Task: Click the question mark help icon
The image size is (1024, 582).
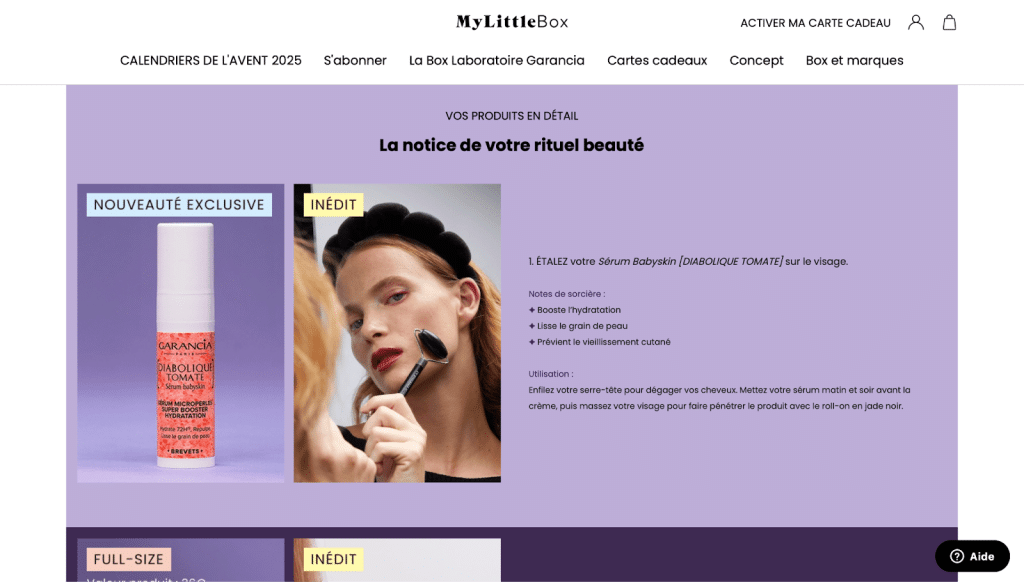Action: 957,556
